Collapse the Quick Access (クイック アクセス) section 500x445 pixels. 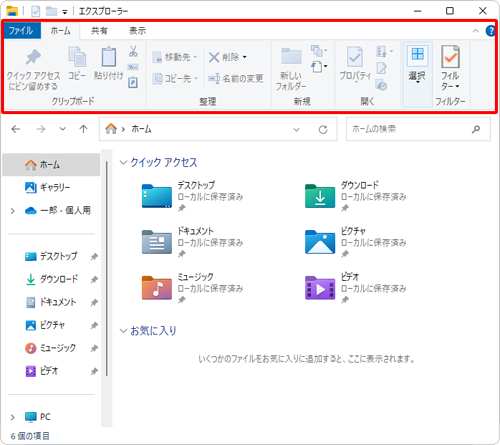[x=124, y=162]
